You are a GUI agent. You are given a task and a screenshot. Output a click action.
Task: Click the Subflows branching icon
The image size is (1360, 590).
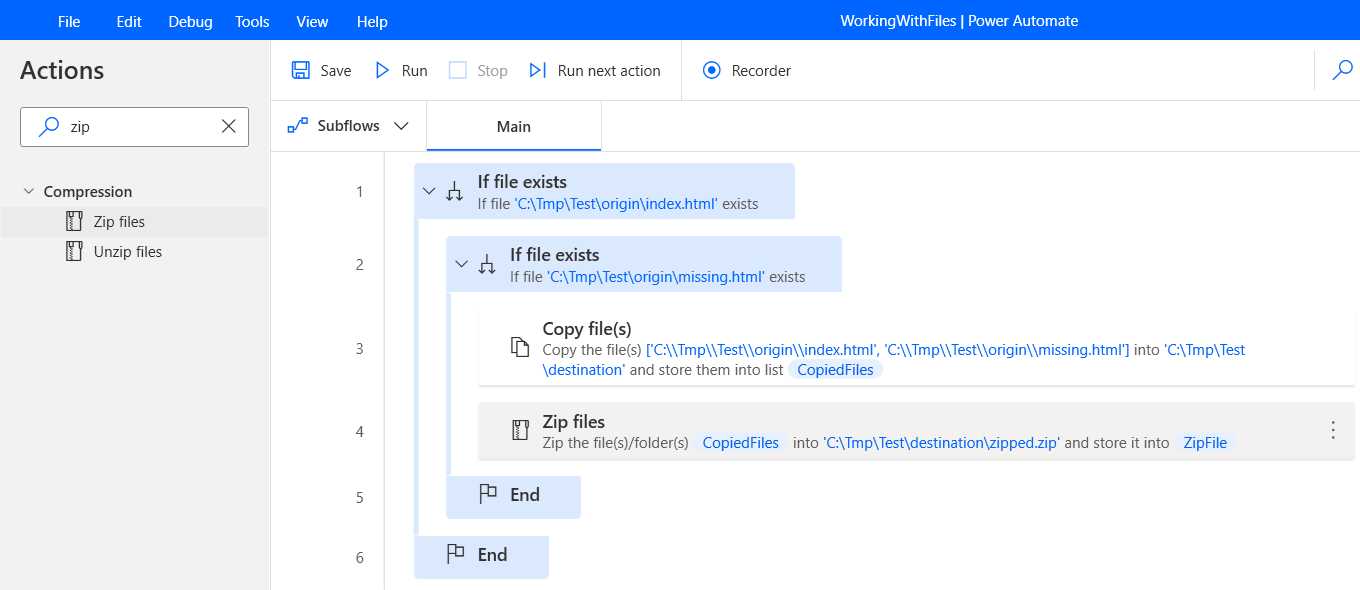tap(296, 125)
